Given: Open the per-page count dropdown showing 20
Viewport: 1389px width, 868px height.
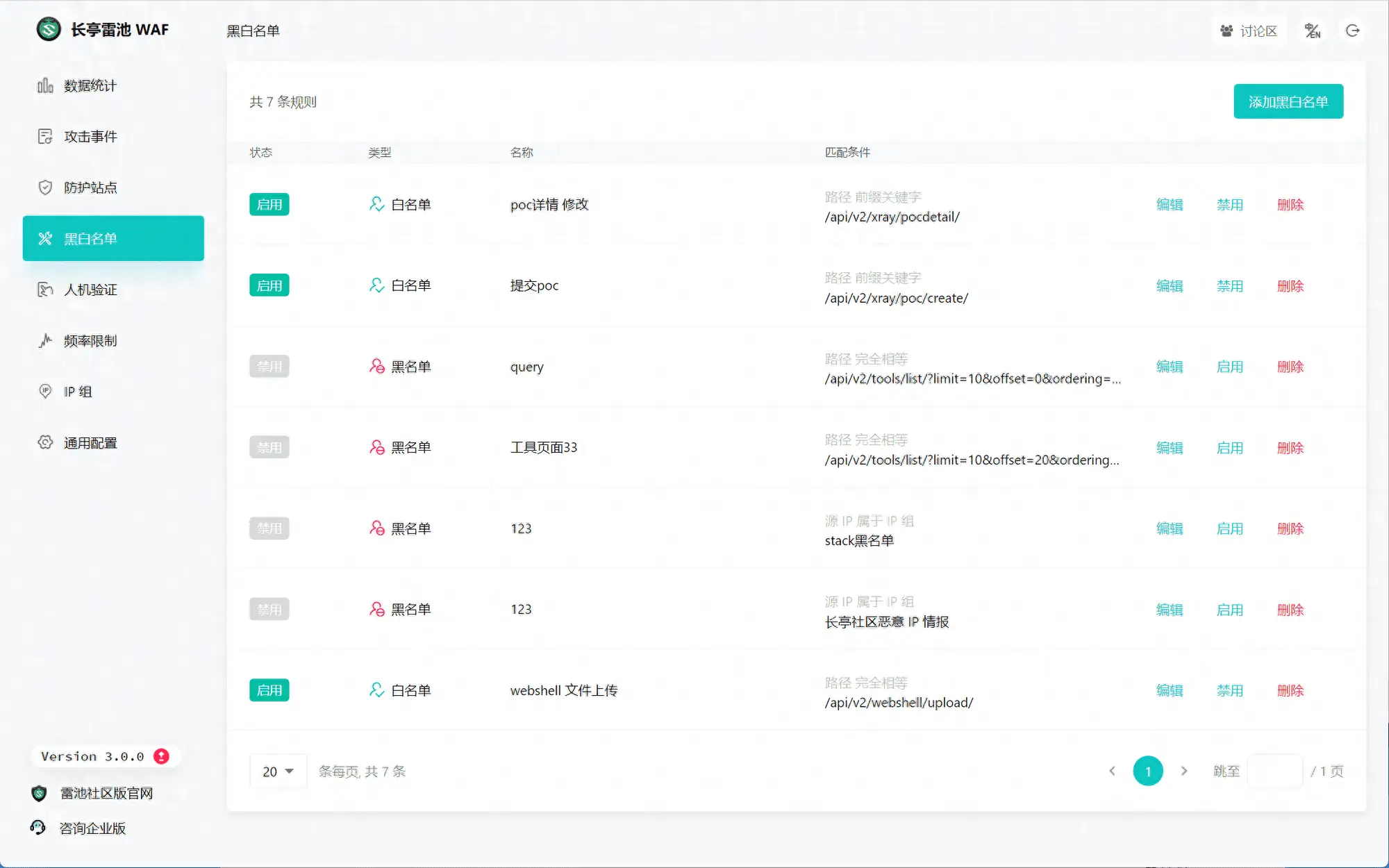Looking at the screenshot, I should point(278,771).
